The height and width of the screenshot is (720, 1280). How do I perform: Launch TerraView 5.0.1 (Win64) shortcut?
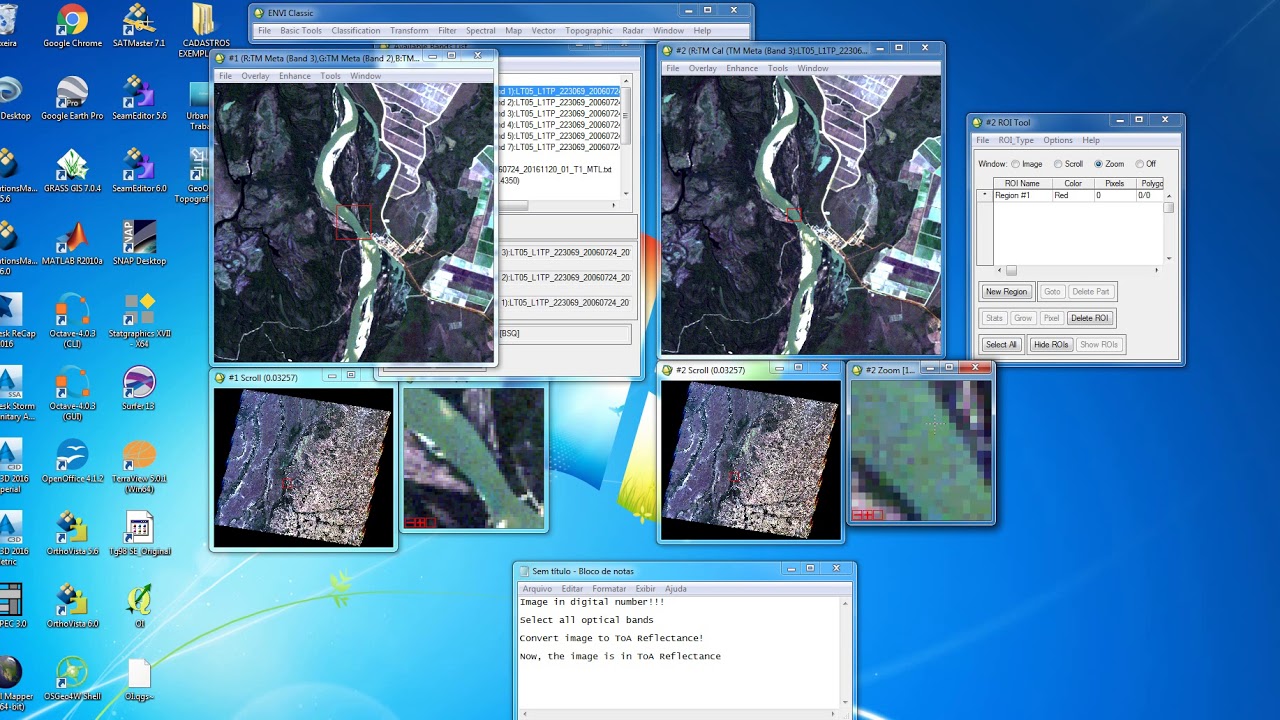click(139, 466)
